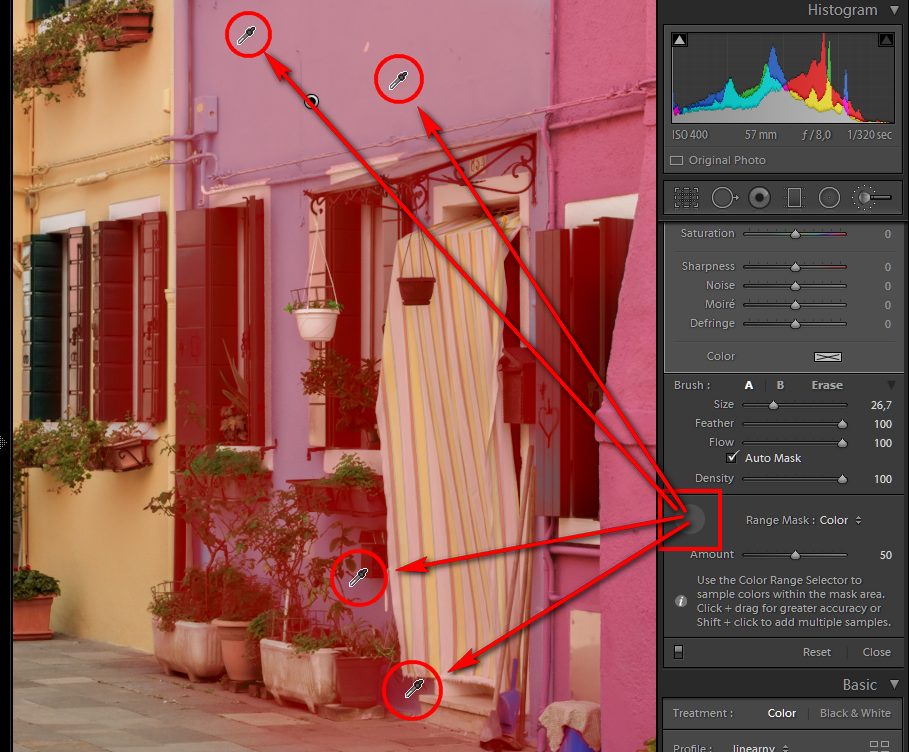This screenshot has height=752, width=909.
Task: Toggle the adjustment brush on/off switch
Action: 679,652
